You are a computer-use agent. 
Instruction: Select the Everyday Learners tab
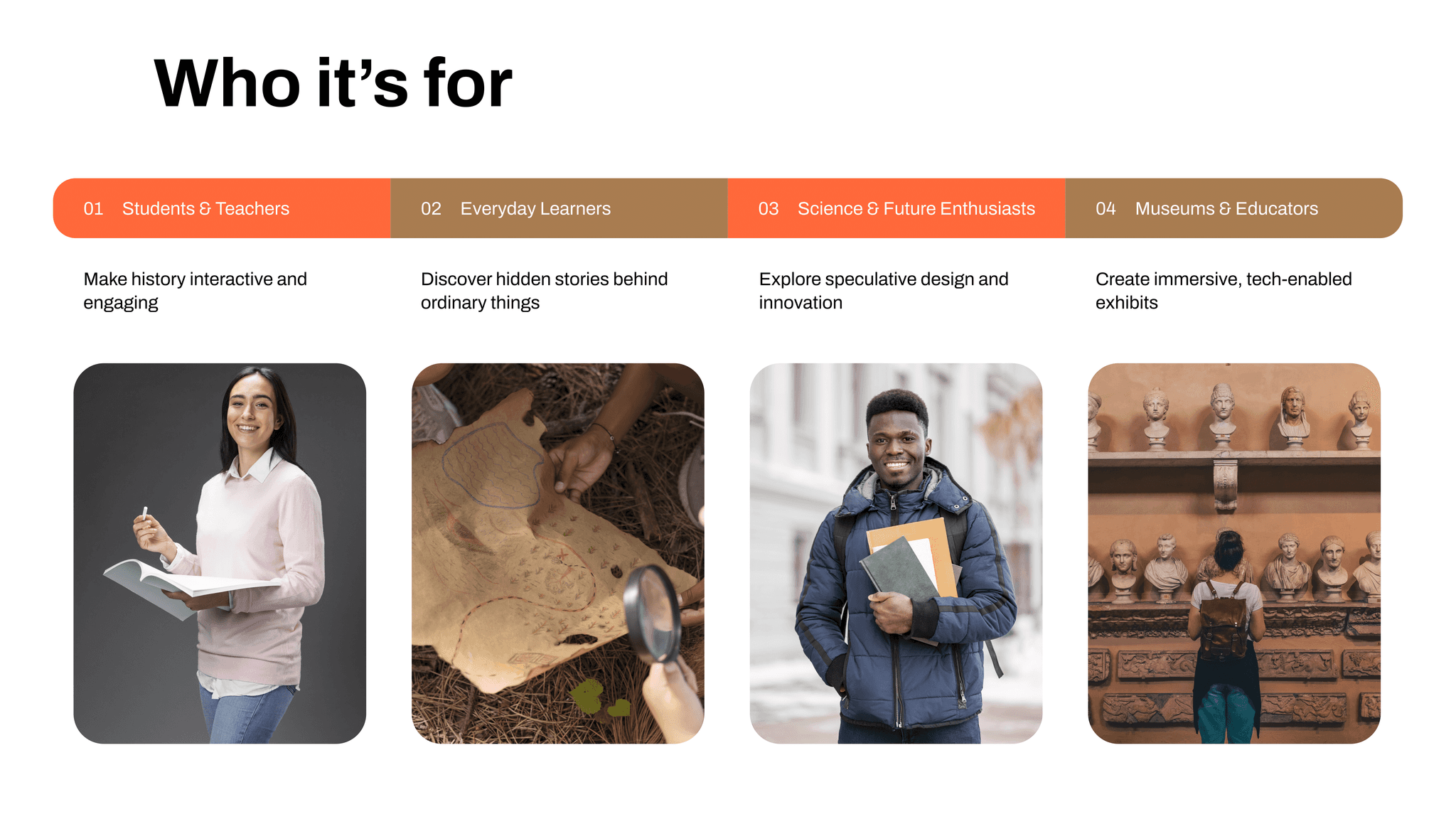[x=559, y=208]
